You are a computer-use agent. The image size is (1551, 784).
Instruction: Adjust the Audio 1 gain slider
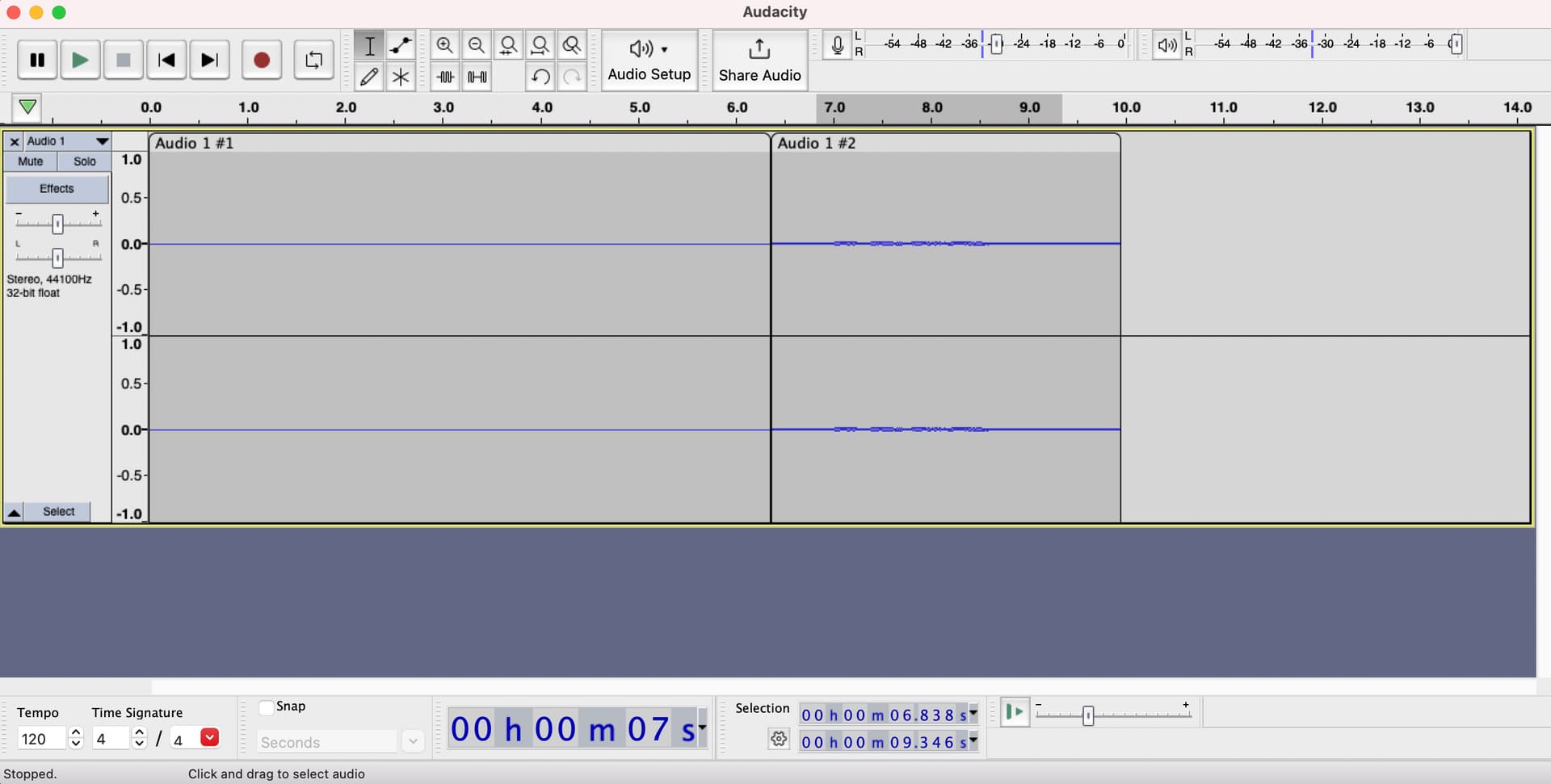[x=57, y=224]
